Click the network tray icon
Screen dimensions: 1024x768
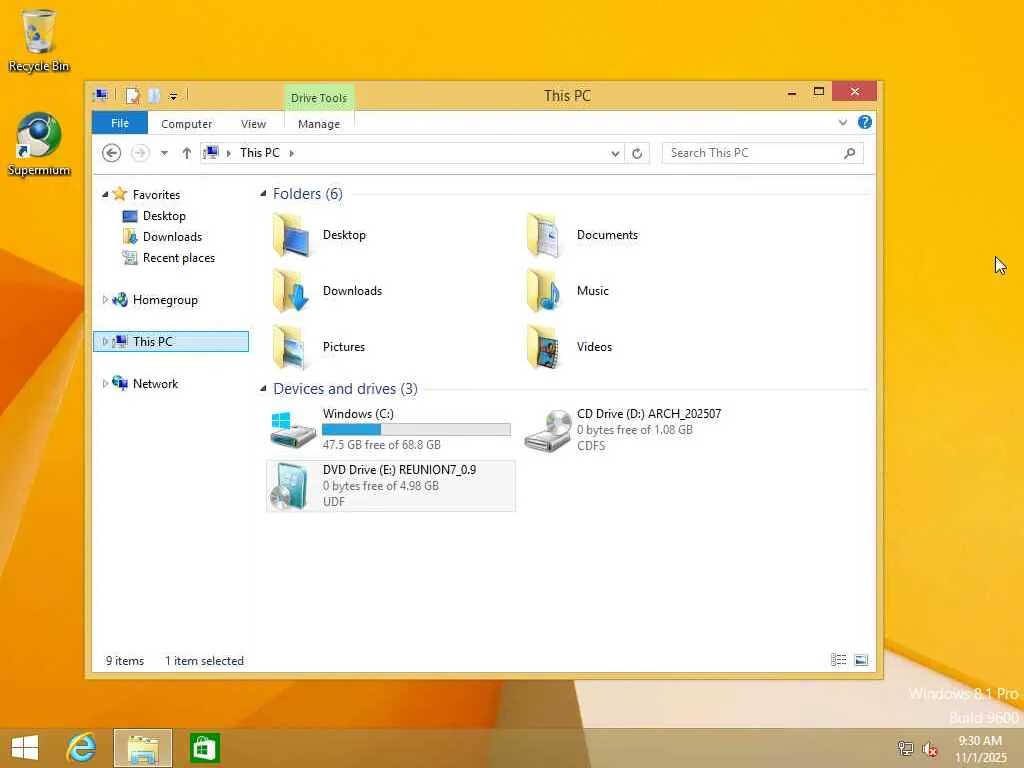click(905, 749)
